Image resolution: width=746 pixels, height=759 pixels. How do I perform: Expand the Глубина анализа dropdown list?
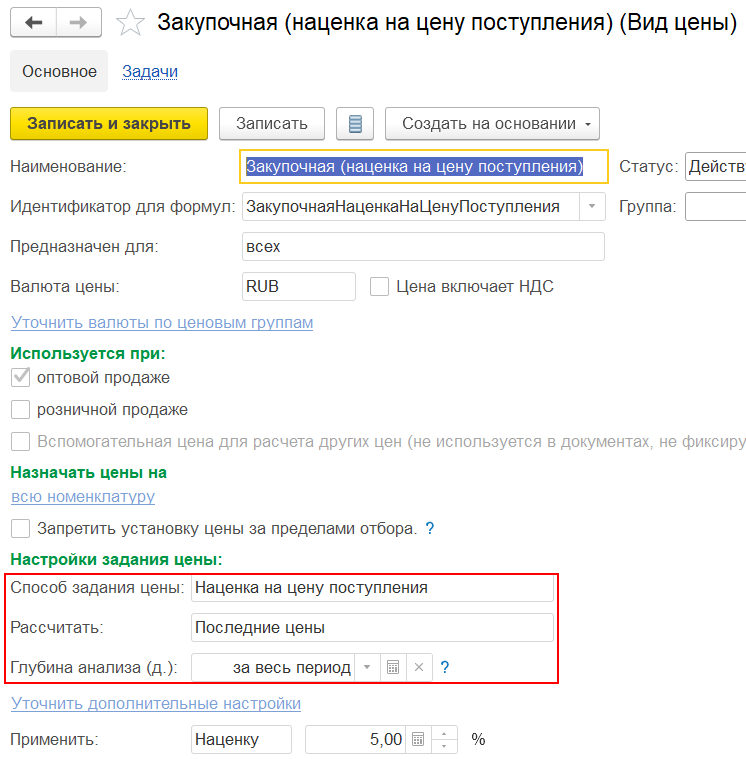(x=367, y=668)
